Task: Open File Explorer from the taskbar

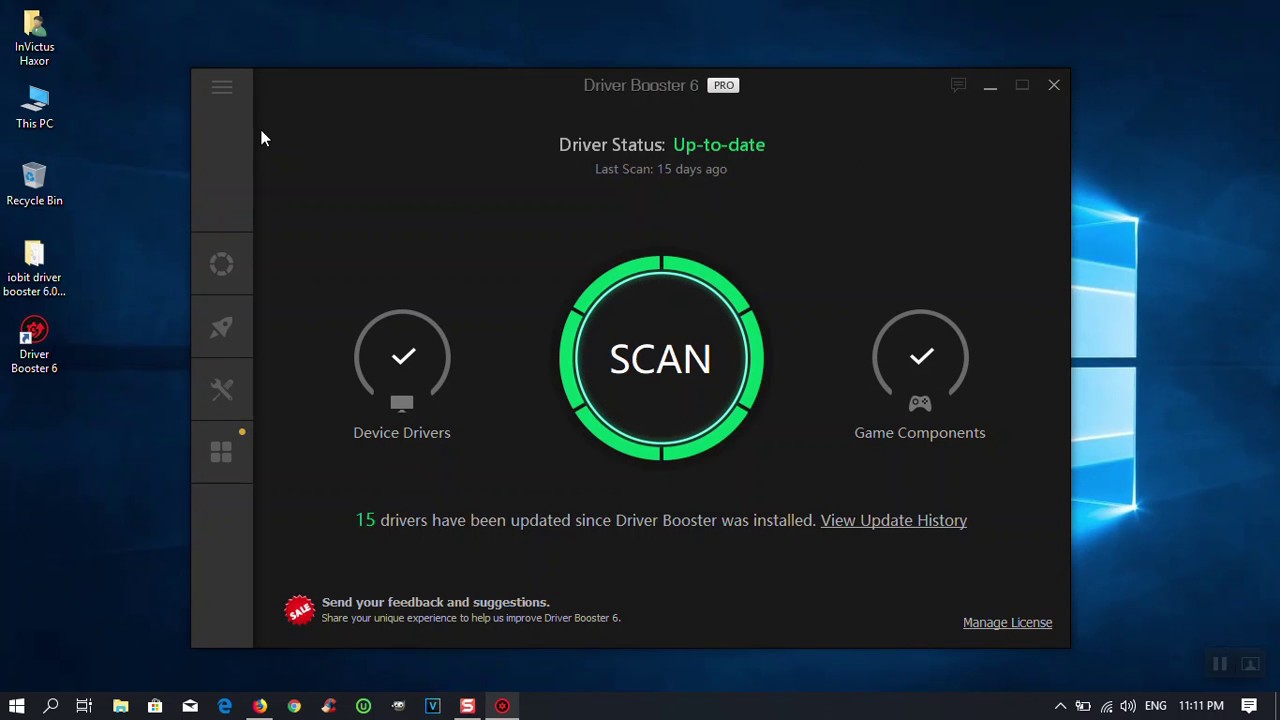Action: [120, 706]
